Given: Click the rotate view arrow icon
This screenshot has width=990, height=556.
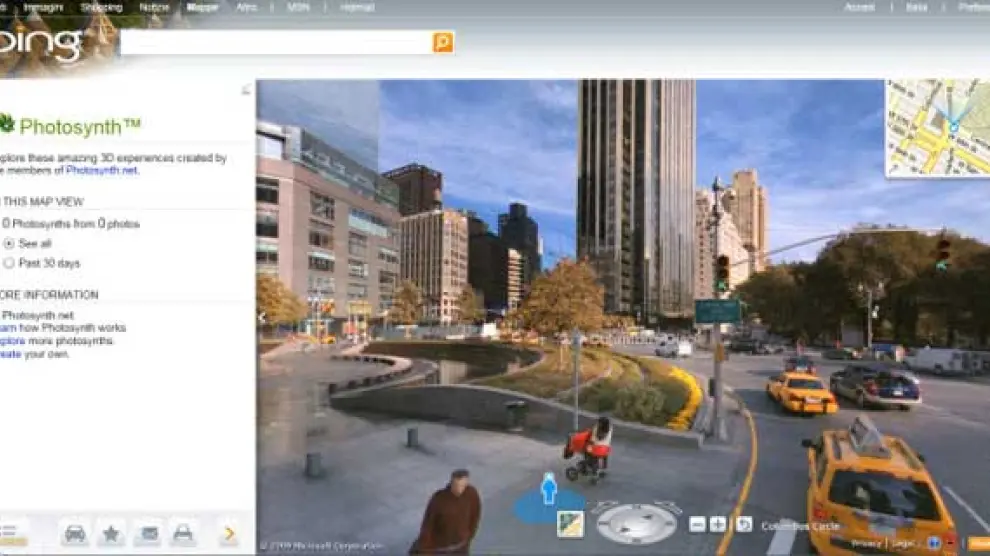Looking at the screenshot, I should coord(743,524).
